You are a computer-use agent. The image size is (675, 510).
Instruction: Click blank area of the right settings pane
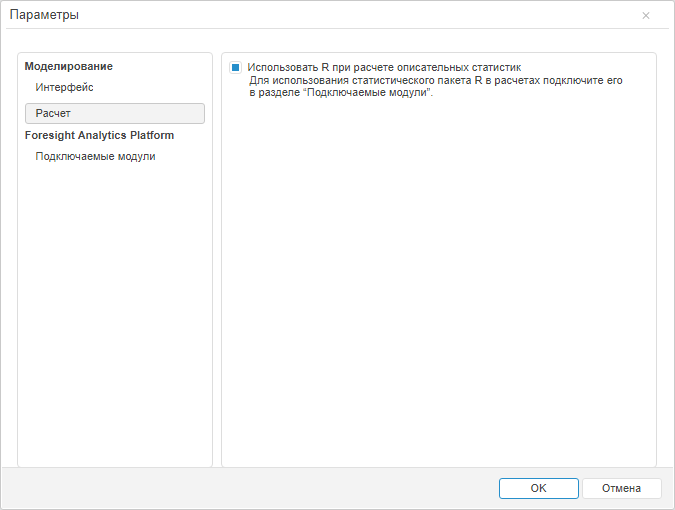pos(438,290)
